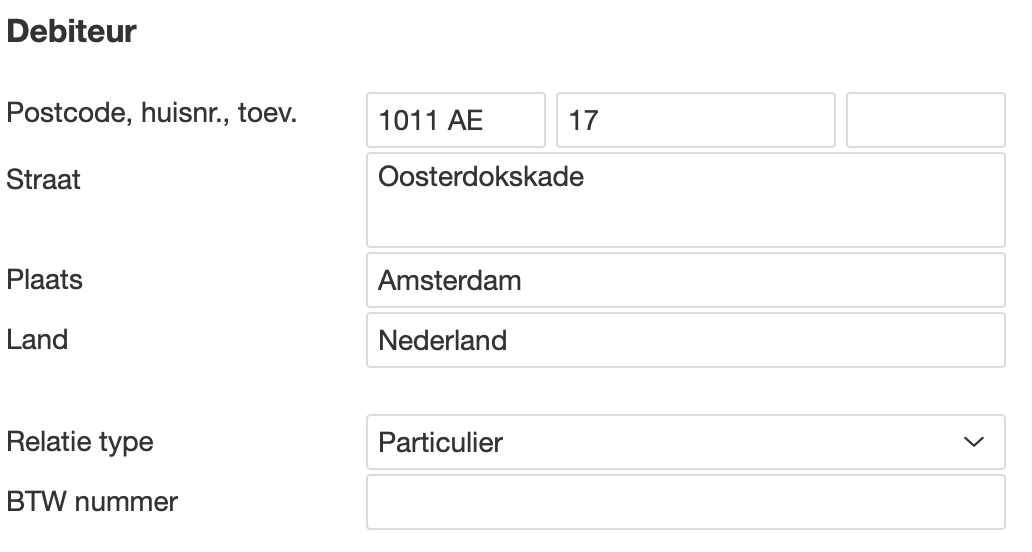Click the Particulier selected value text
The image size is (1032, 552).
(440, 442)
